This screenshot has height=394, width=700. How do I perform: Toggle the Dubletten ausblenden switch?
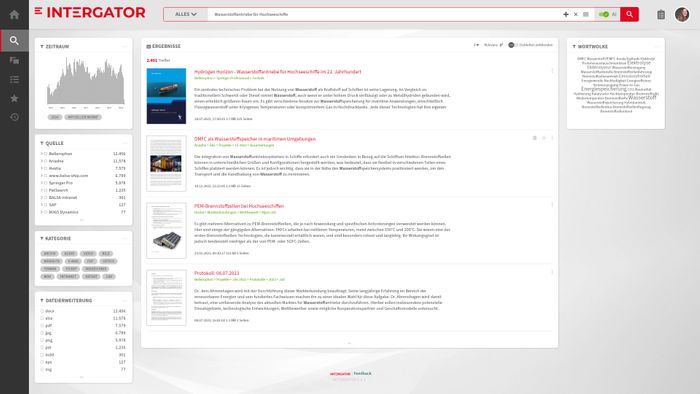[512, 45]
